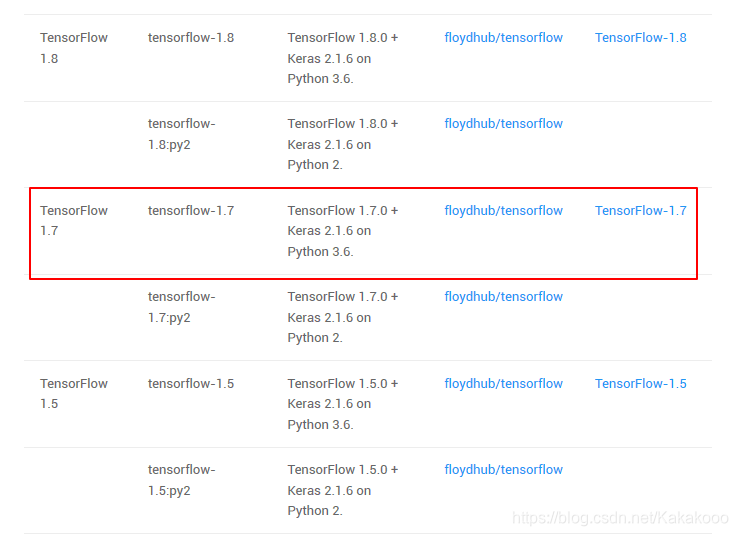Select the 'TensorFlow 1.5' cell text
Image resolution: width=738 pixels, height=536 pixels.
coord(74,394)
